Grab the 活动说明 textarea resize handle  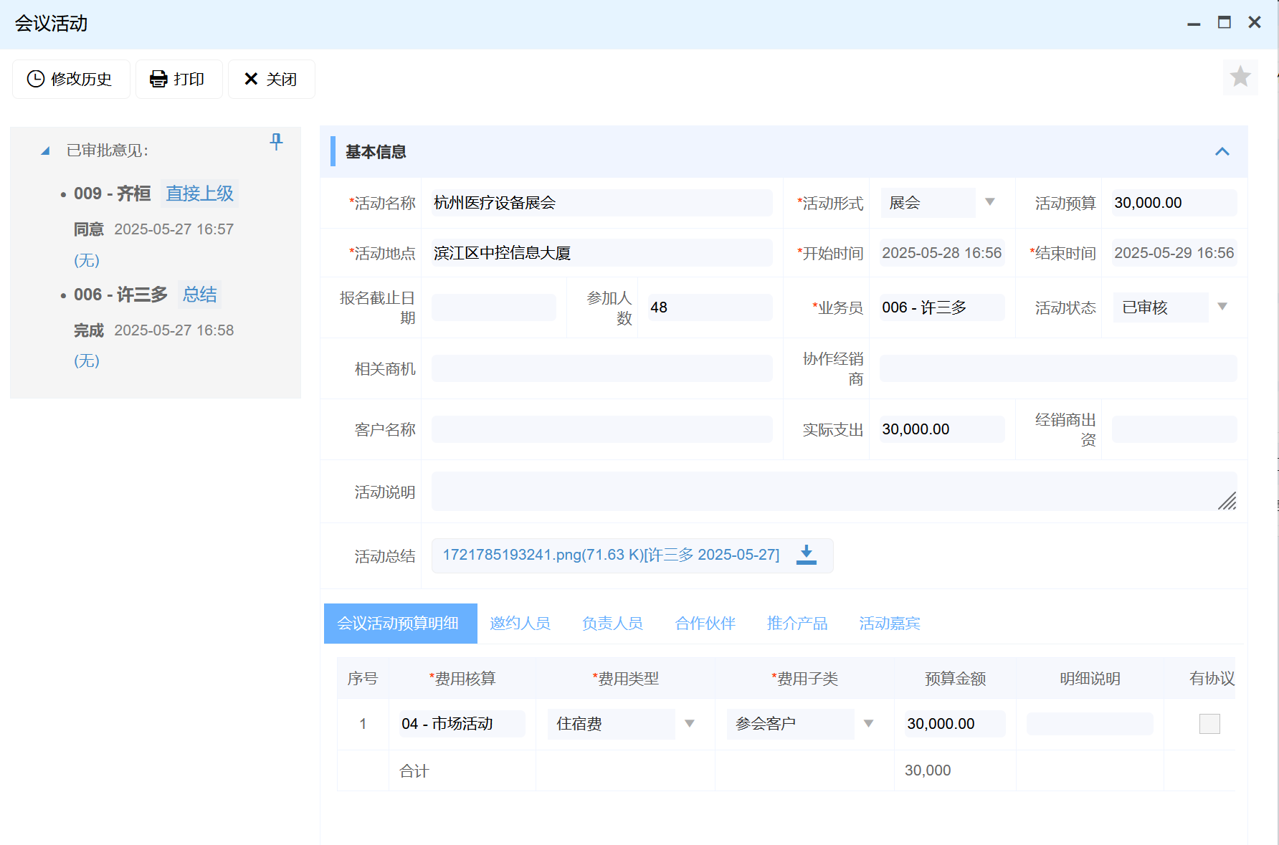click(x=1227, y=501)
